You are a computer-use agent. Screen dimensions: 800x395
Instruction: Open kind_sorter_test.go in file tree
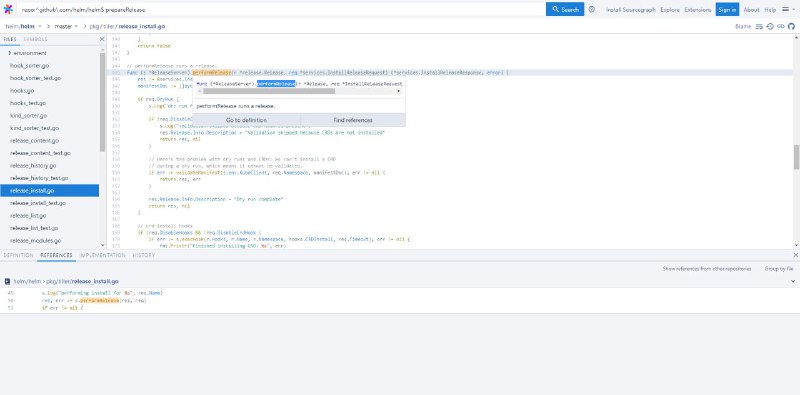click(34, 128)
